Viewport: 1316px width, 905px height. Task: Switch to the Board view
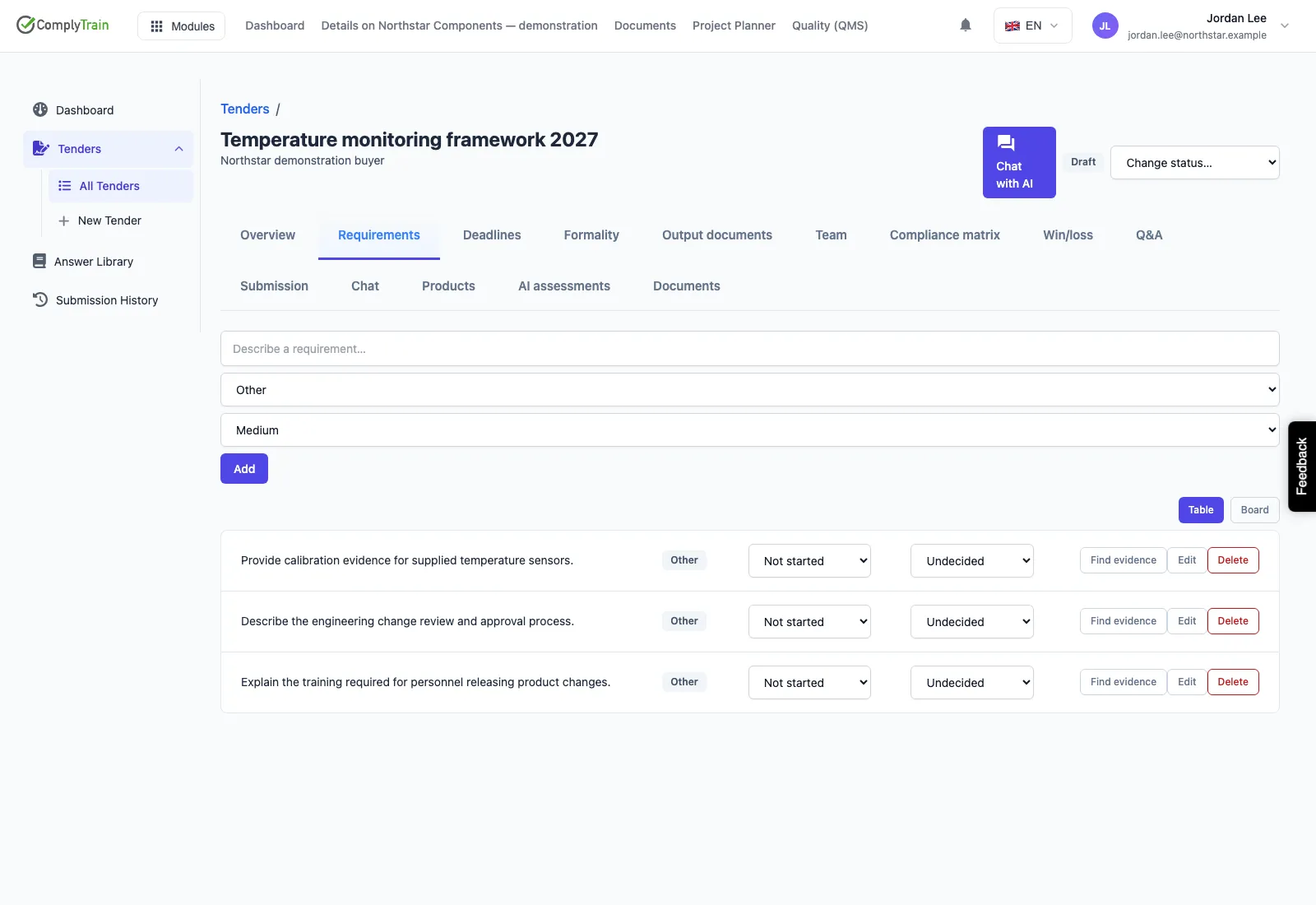[x=1254, y=509]
